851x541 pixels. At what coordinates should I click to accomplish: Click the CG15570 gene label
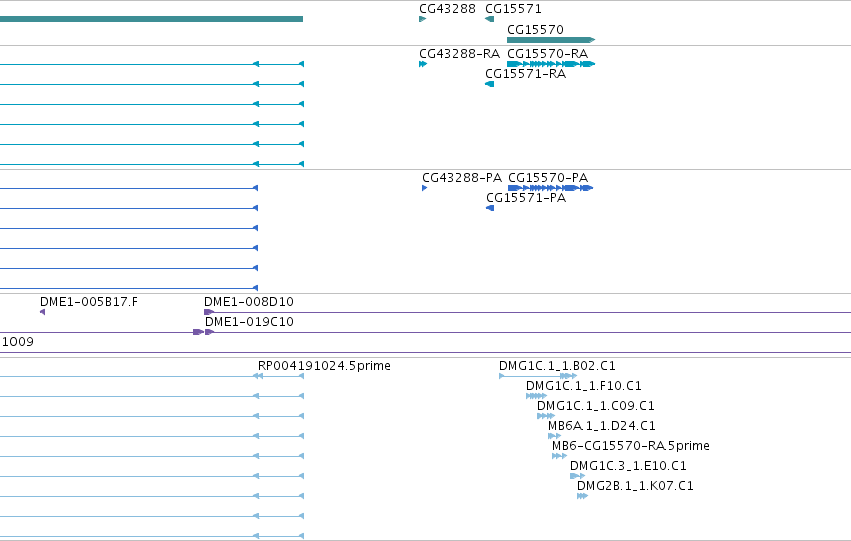tap(535, 29)
